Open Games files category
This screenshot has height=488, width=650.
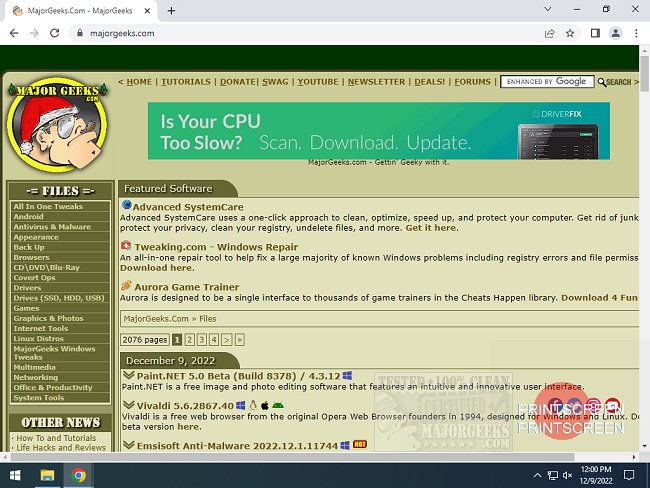pyautogui.click(x=61, y=308)
